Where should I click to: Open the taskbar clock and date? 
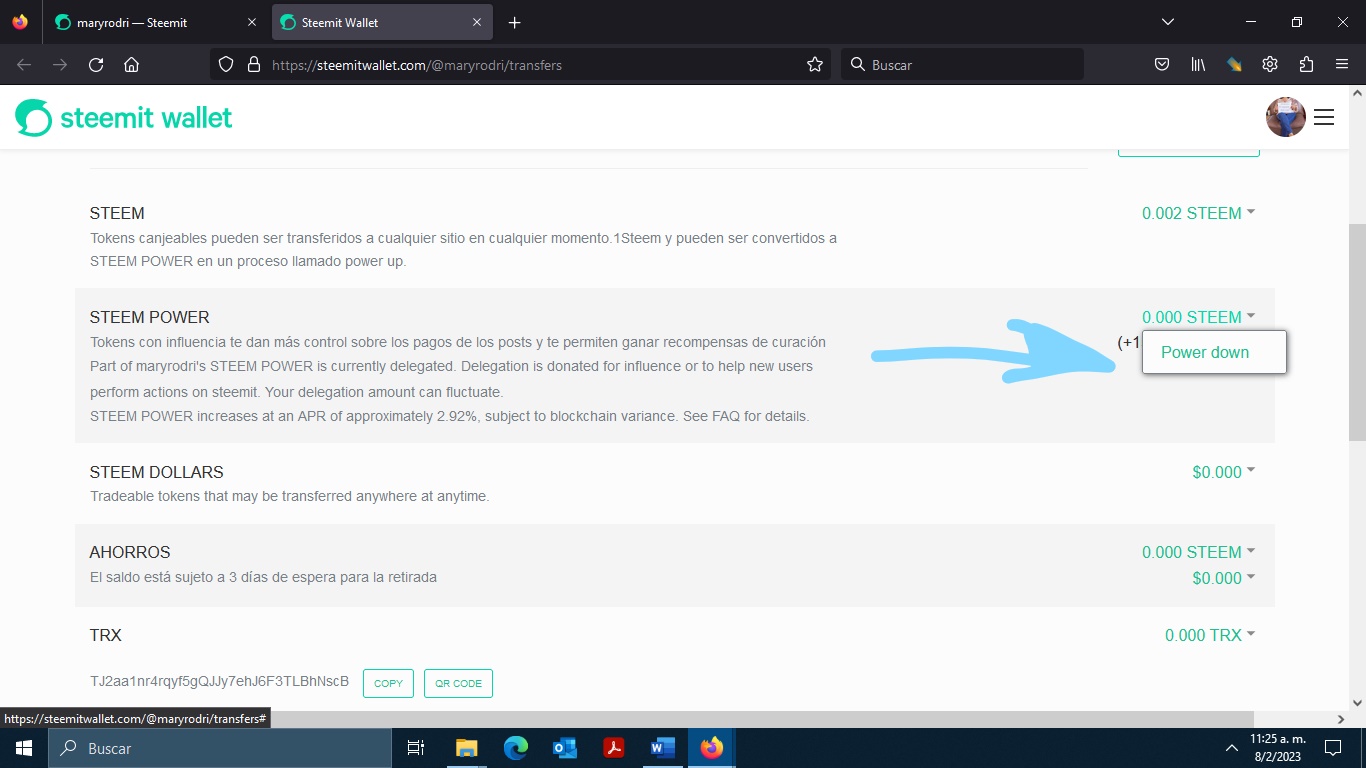coord(1277,748)
